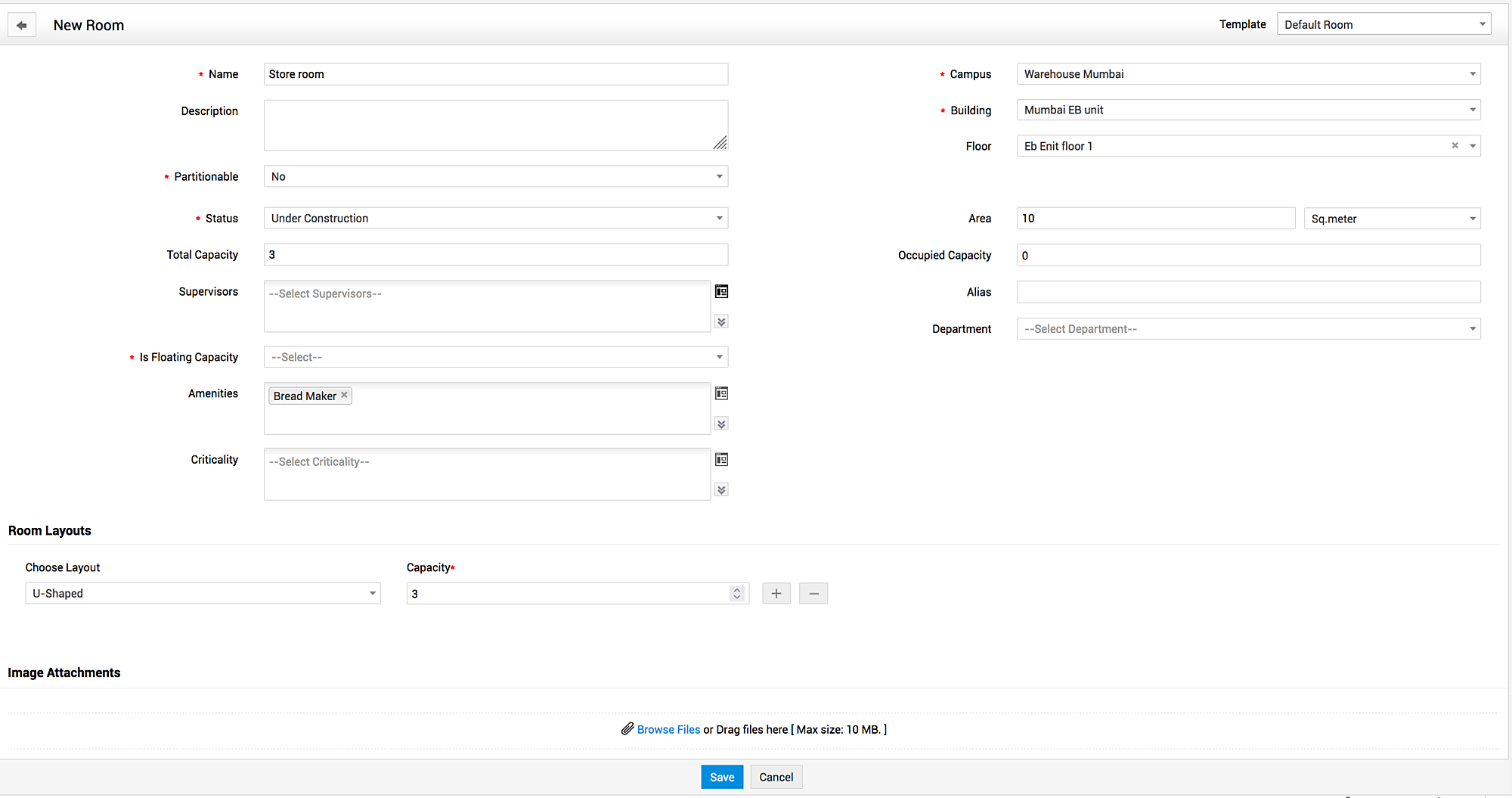Open the Criticality picker list icon
1512x798 pixels.
(721, 460)
